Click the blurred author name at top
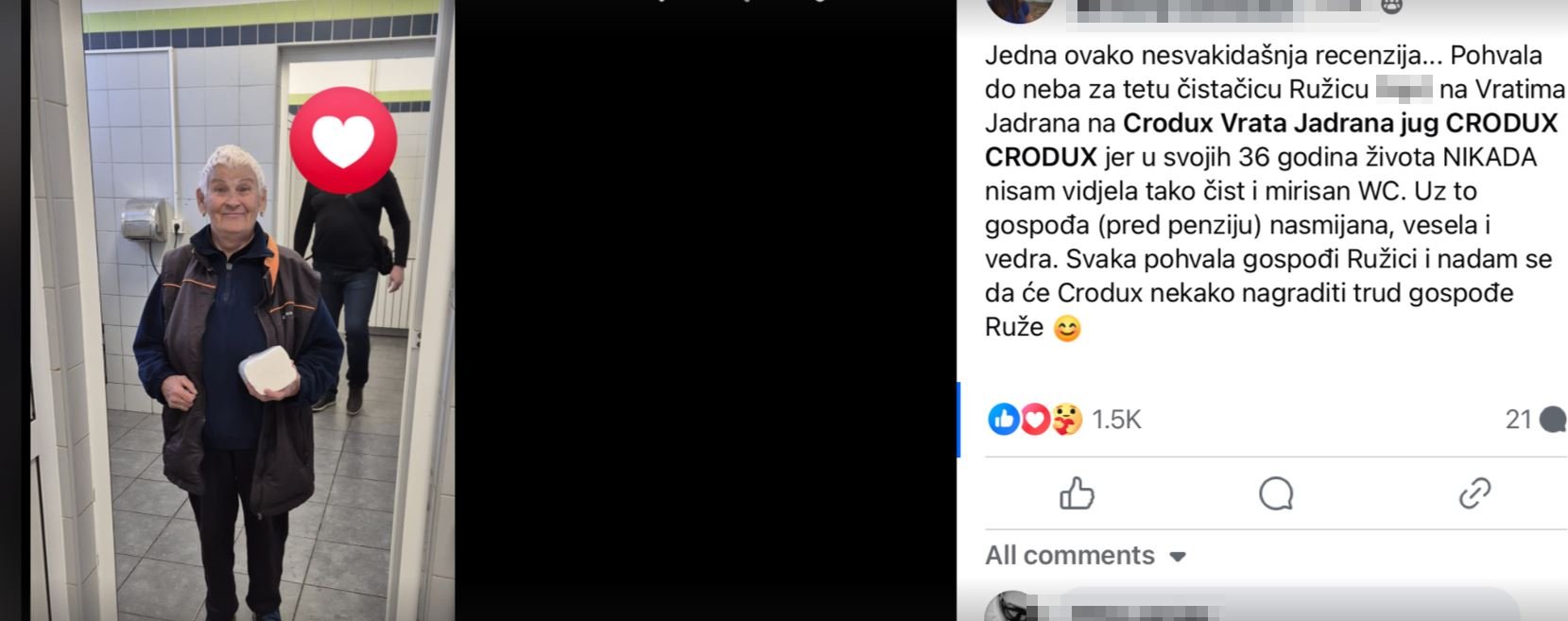 [x=1217, y=8]
